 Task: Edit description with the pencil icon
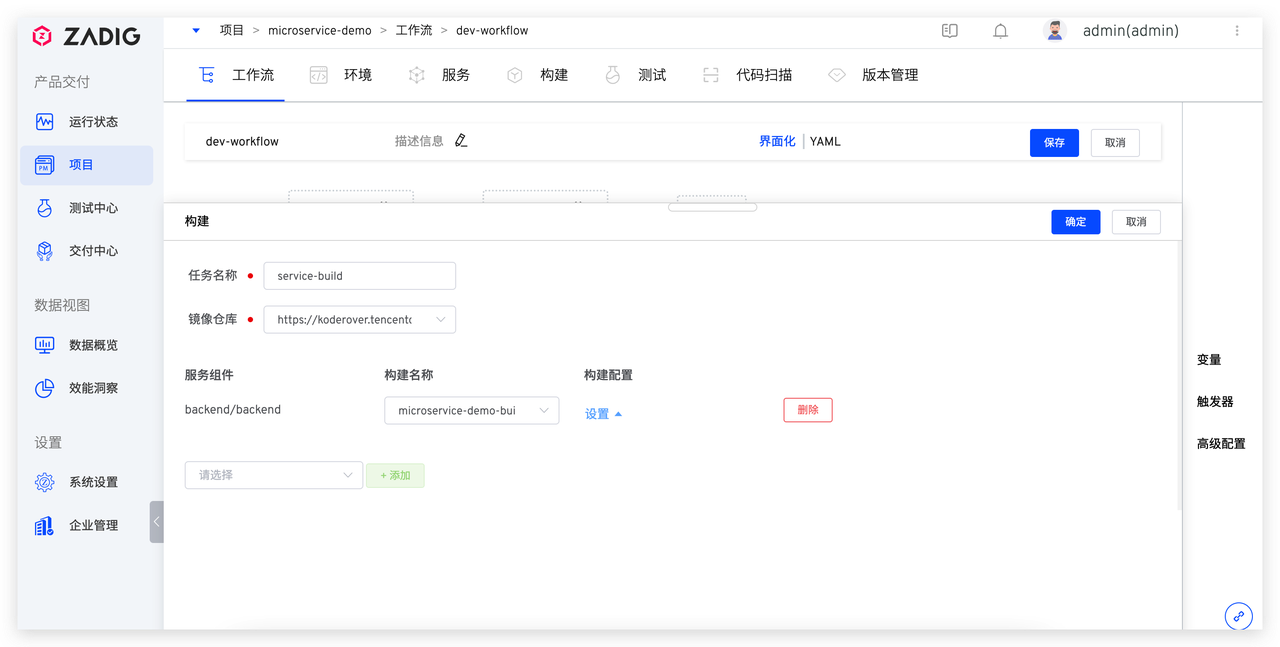click(461, 141)
